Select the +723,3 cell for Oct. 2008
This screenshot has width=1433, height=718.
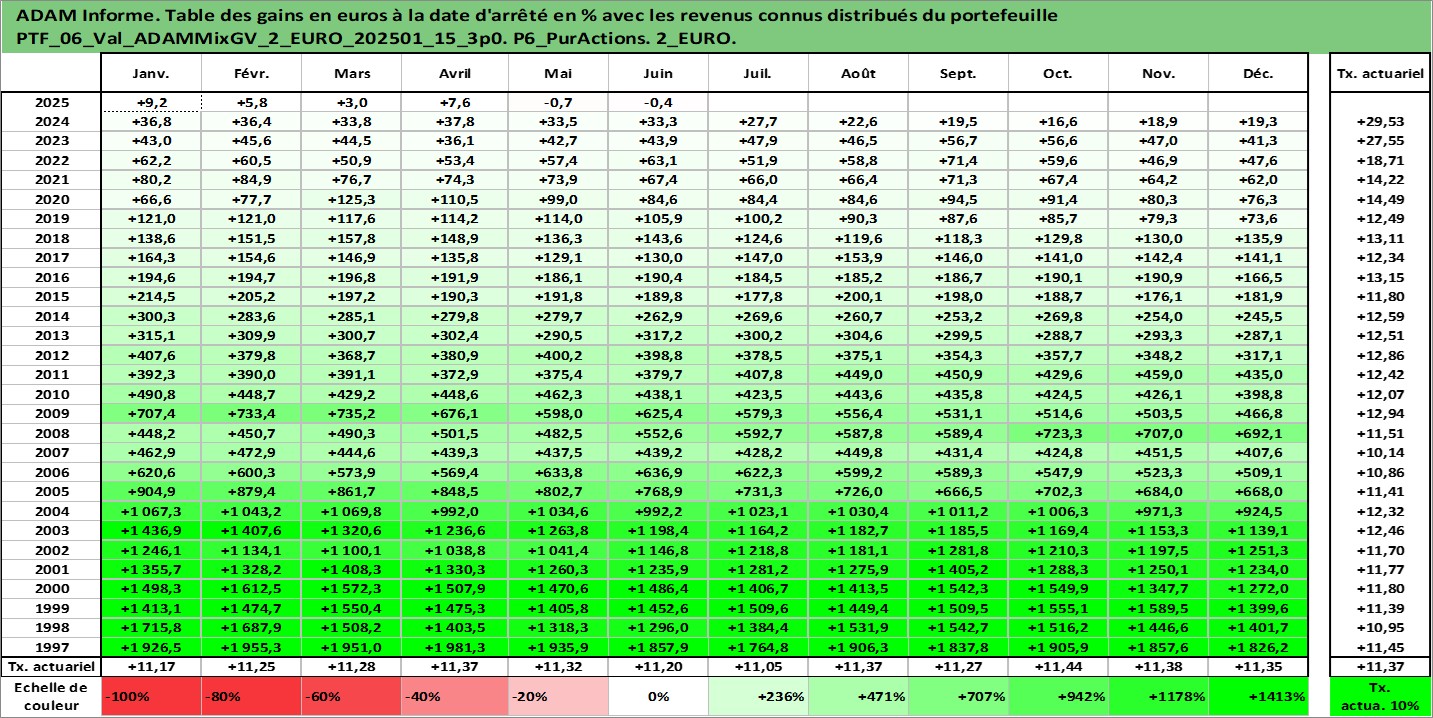pos(1058,433)
